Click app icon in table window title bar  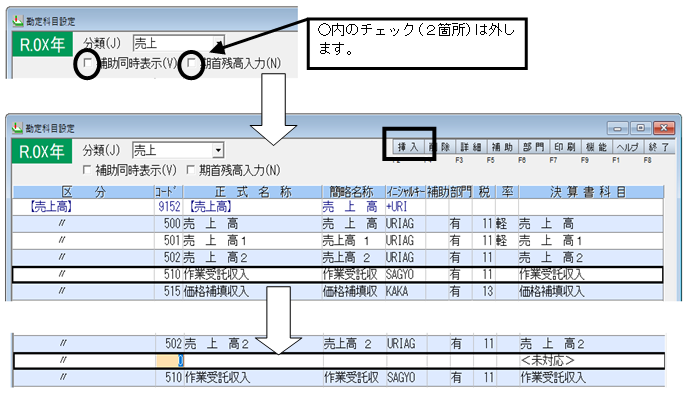pos(17,128)
